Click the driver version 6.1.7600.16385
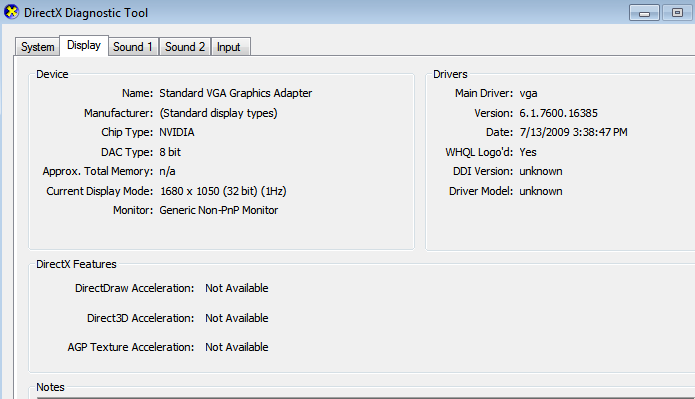 coord(558,113)
